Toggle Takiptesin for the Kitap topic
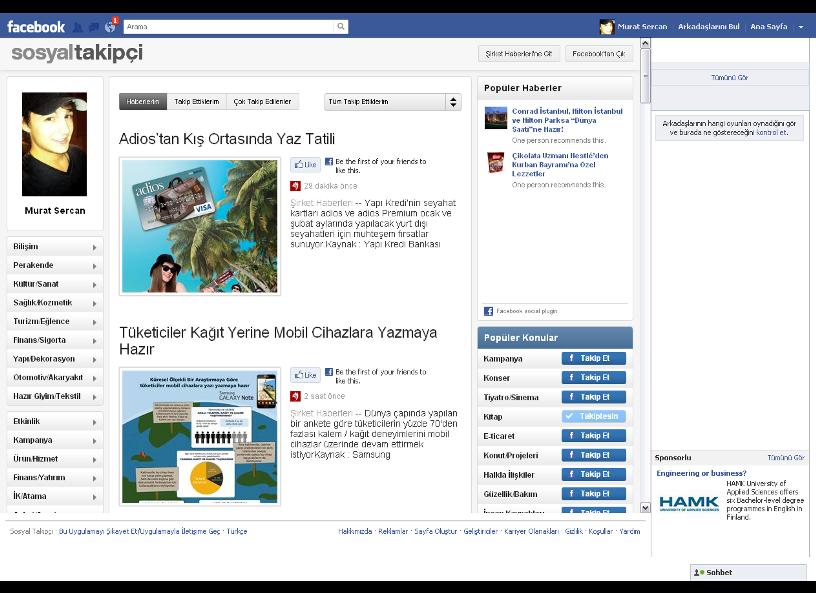 click(x=594, y=417)
